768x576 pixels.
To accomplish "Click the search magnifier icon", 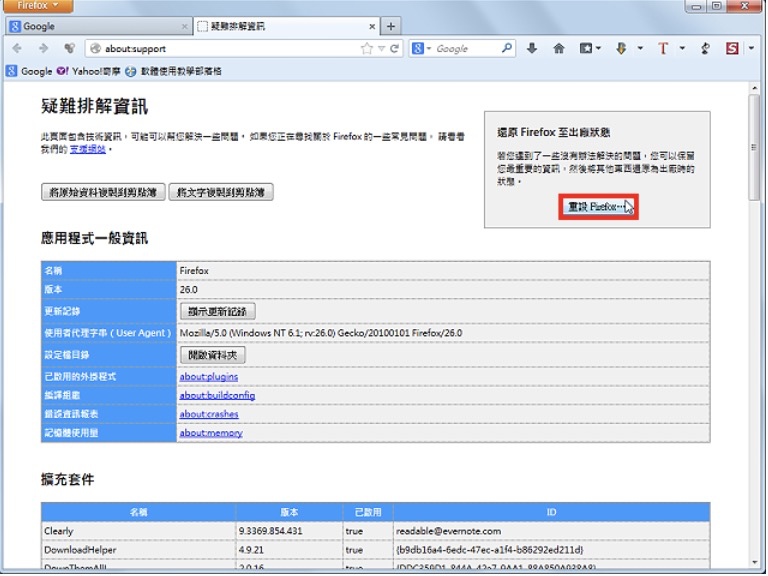I will (x=507, y=48).
